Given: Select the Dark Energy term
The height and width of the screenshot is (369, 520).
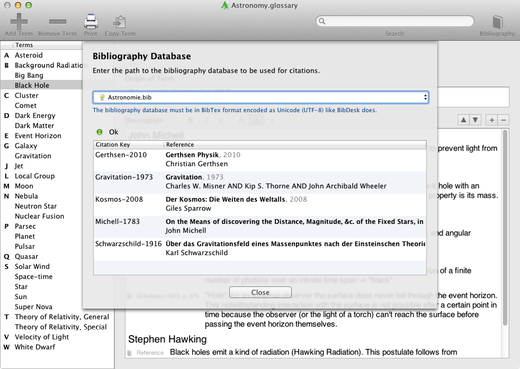Looking at the screenshot, I should pyautogui.click(x=35, y=116).
